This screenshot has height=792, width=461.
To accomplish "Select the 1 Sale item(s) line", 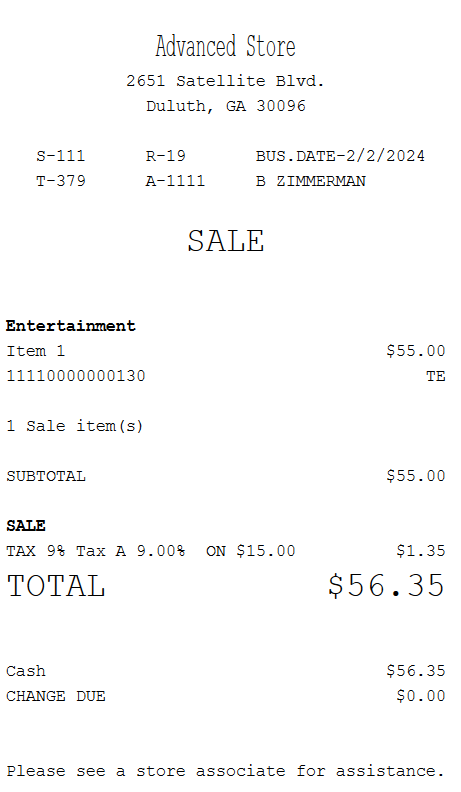I will point(75,426).
